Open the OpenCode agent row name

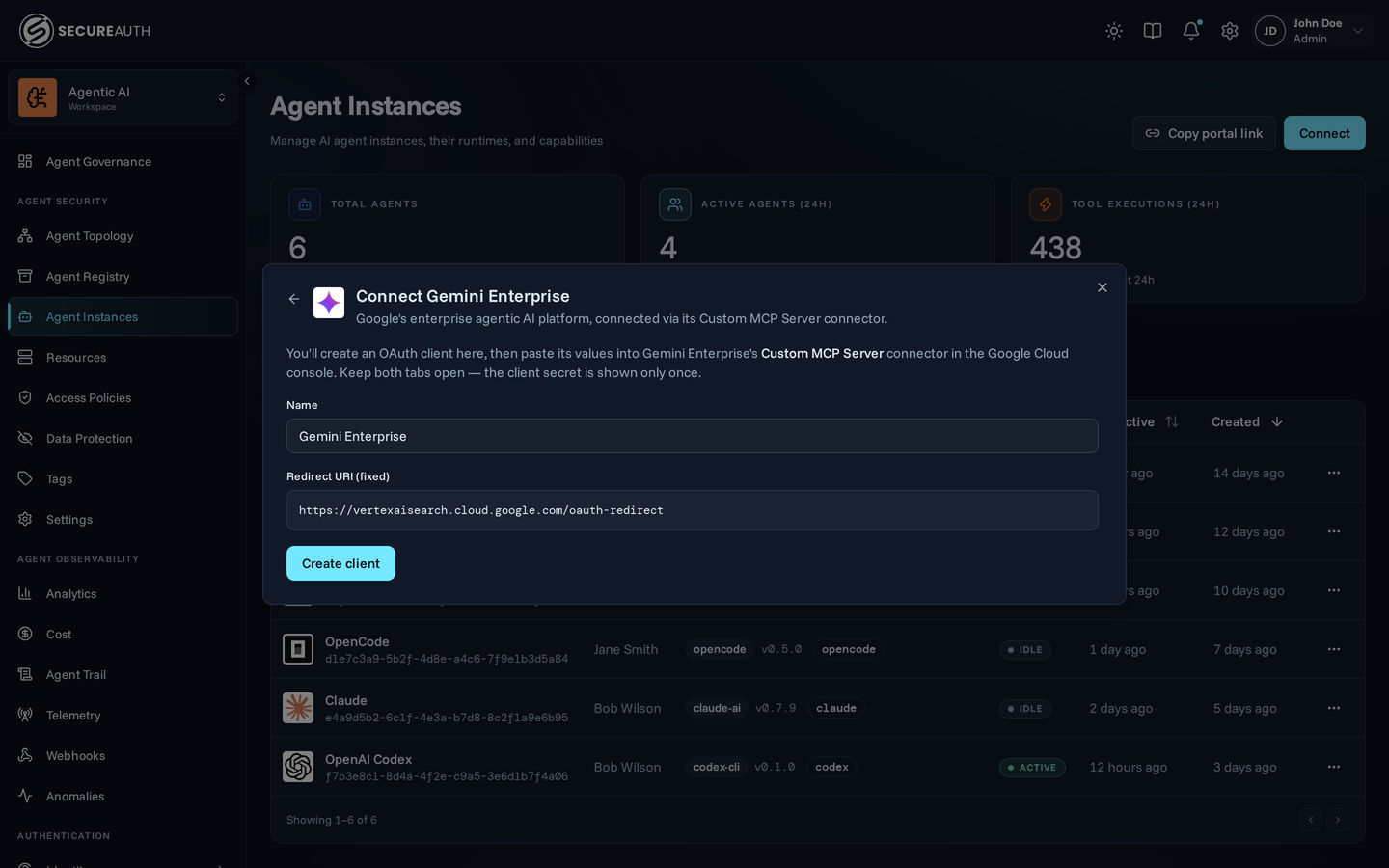(357, 641)
